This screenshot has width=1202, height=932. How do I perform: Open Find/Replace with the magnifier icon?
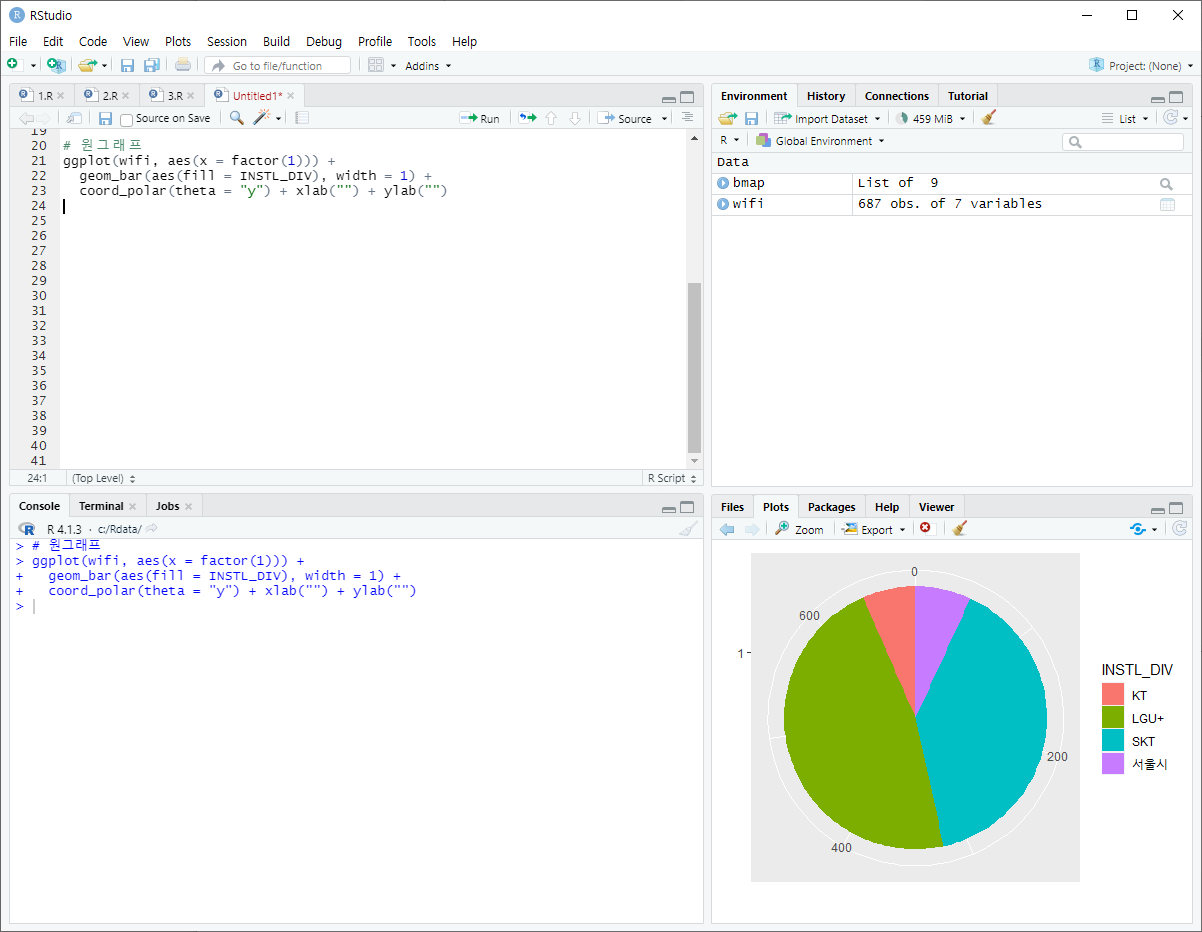coord(237,118)
